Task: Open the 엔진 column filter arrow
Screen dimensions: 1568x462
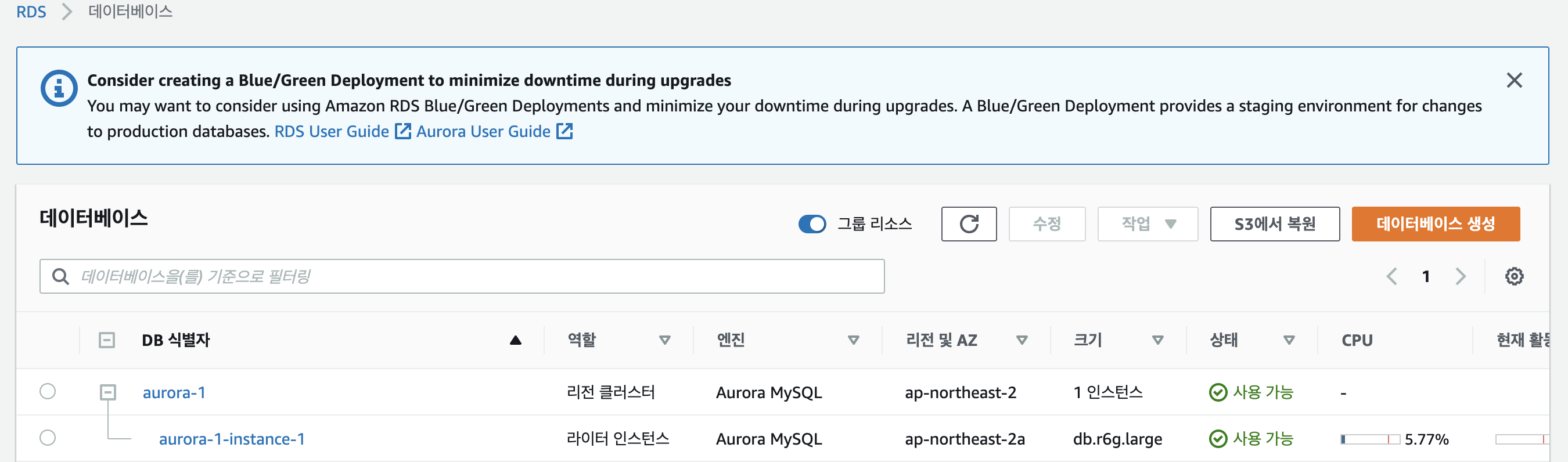Action: pos(853,340)
